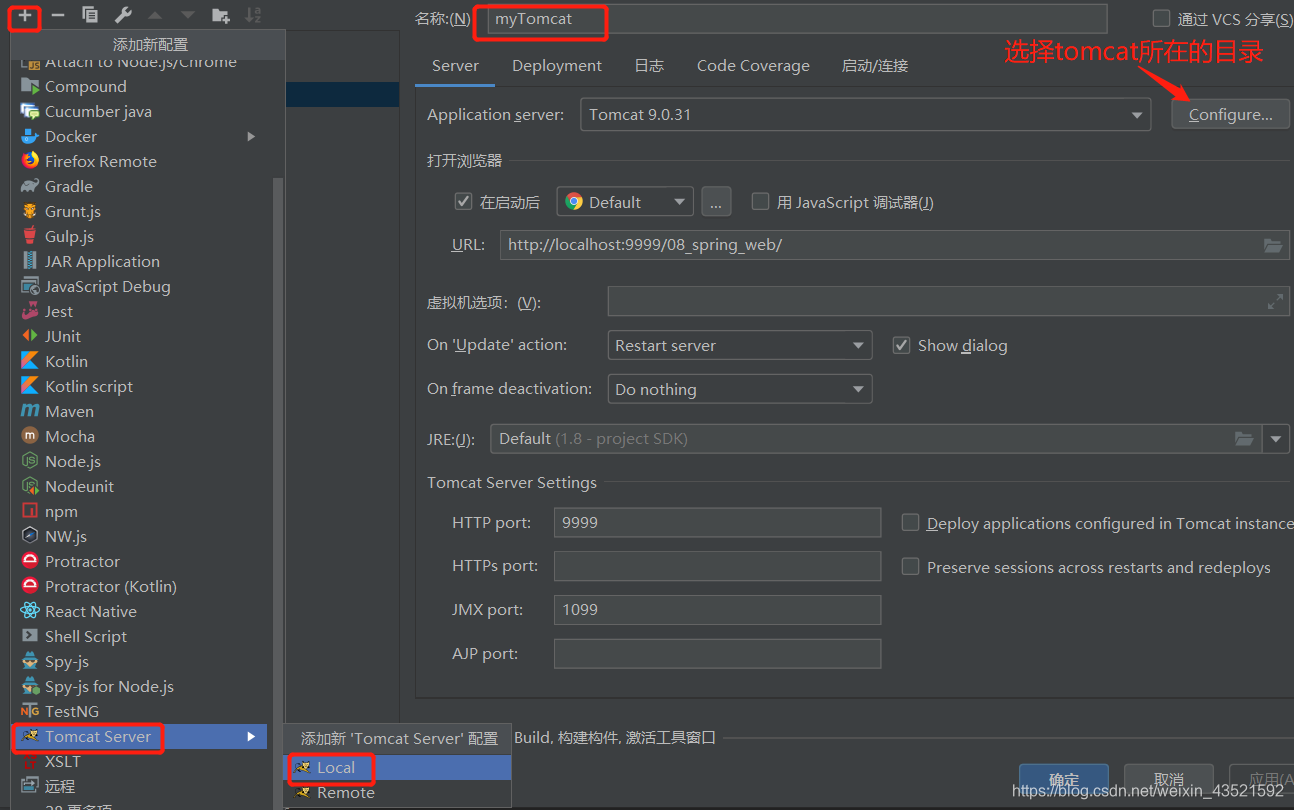Image resolution: width=1294 pixels, height=810 pixels.
Task: Switch to the Deployment tab
Action: pos(557,66)
